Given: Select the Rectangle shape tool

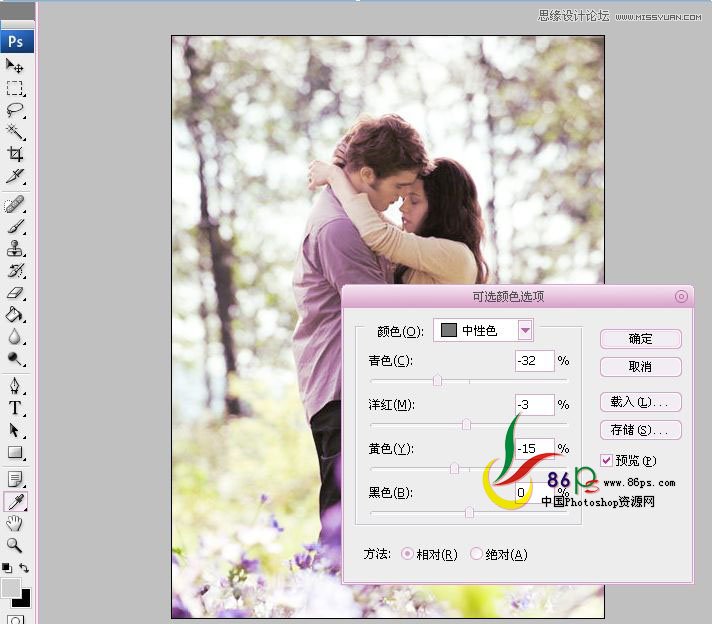Looking at the screenshot, I should click(x=15, y=452).
